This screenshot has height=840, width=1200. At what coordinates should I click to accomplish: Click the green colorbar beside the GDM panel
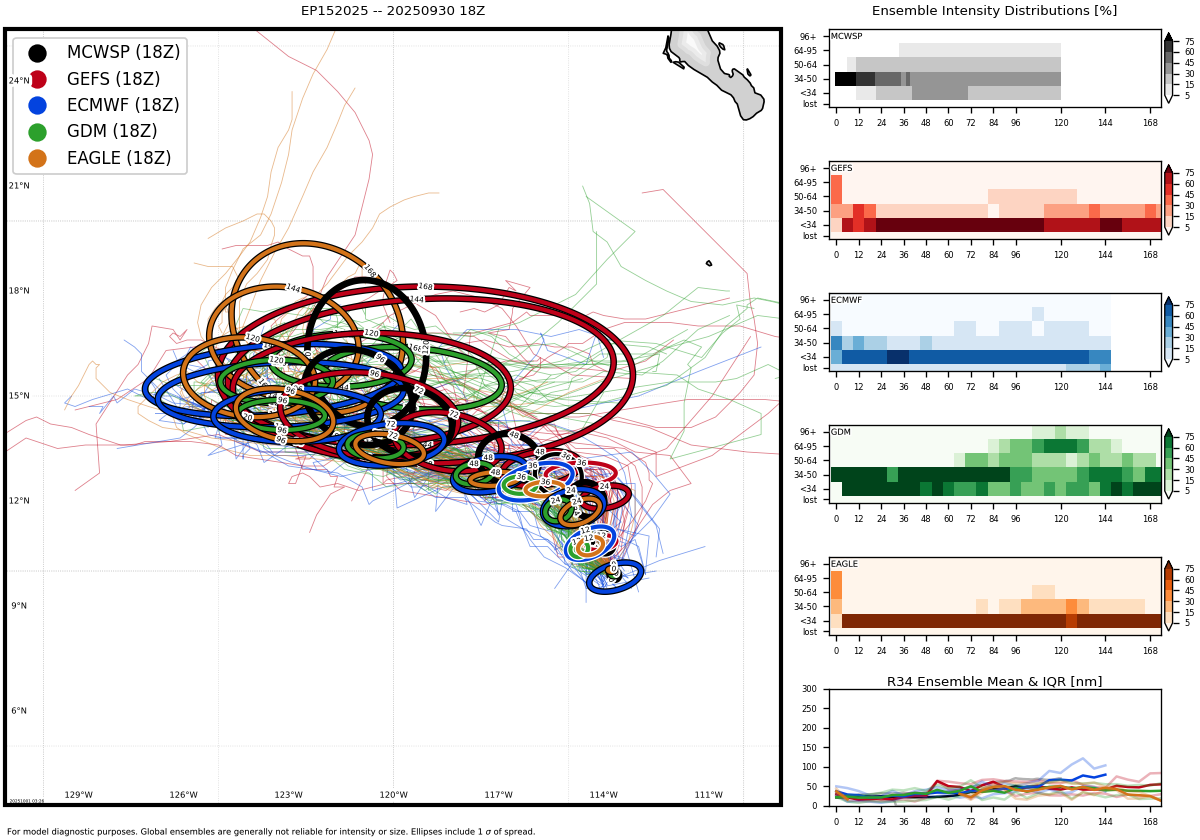[x=1169, y=463]
